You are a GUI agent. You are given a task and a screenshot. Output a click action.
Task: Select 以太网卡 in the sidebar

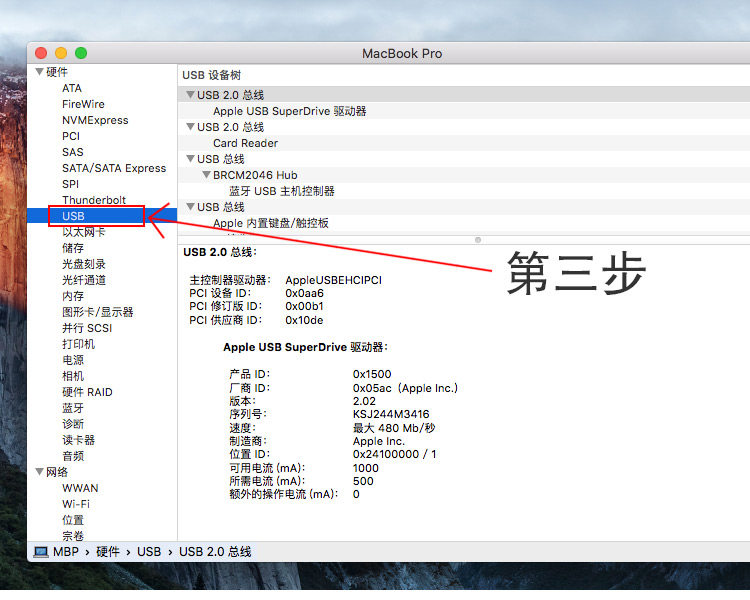(x=84, y=232)
